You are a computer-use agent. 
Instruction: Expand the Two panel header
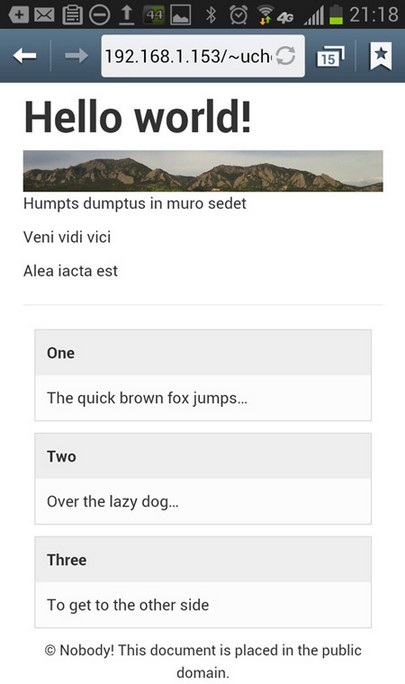click(x=203, y=456)
